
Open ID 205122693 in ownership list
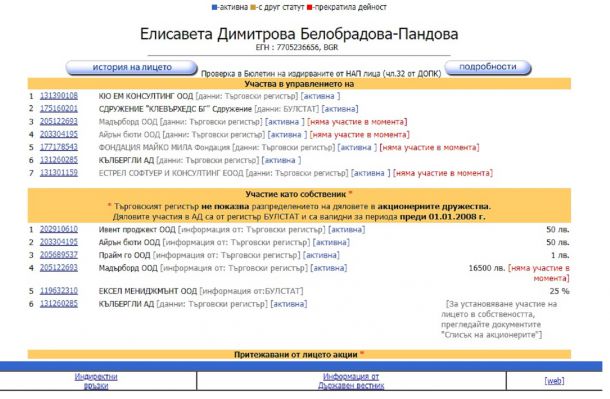[59, 268]
